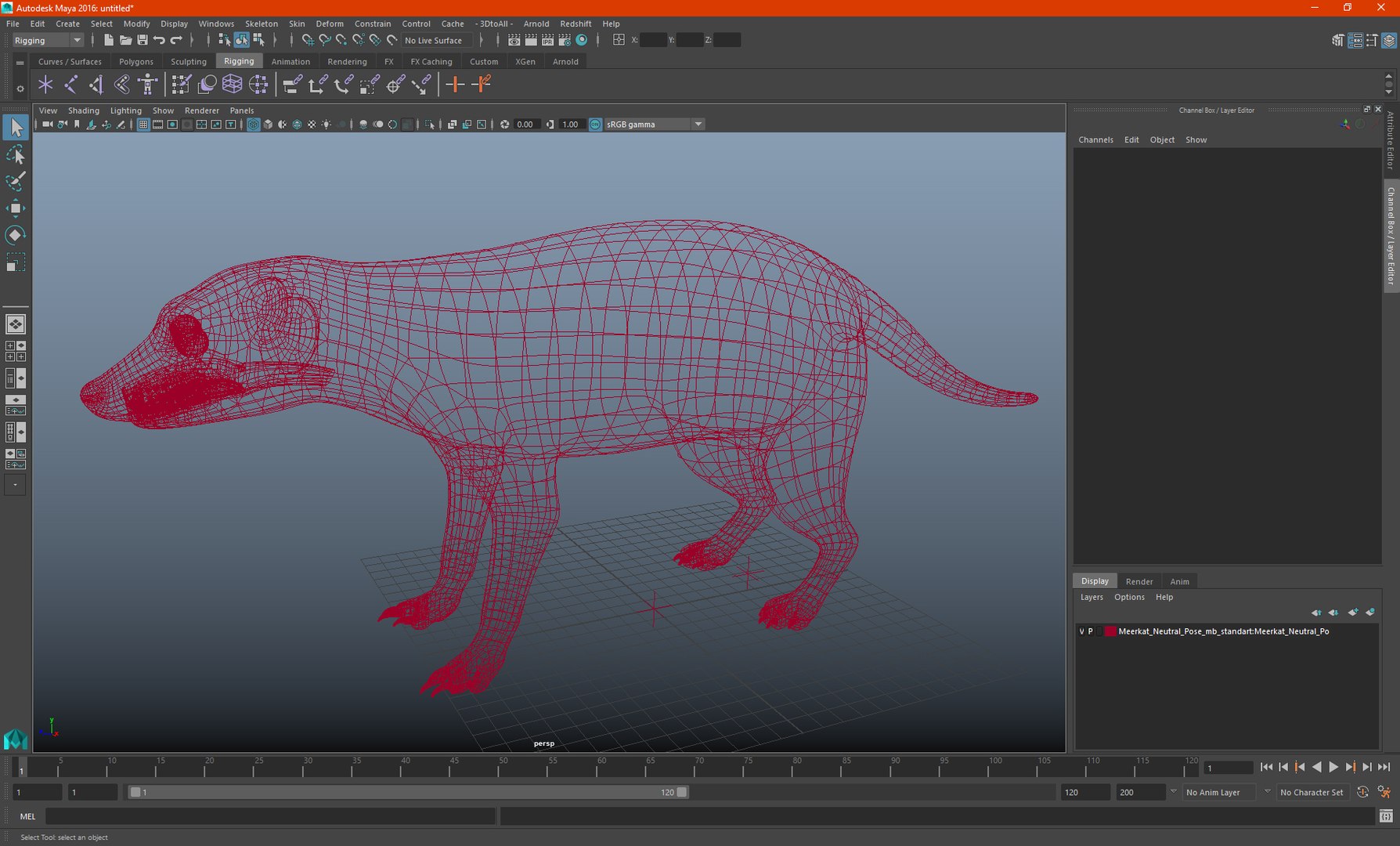Screen dimensions: 1400x846
Task: Activate the Lasso Select tool
Action: 16,155
